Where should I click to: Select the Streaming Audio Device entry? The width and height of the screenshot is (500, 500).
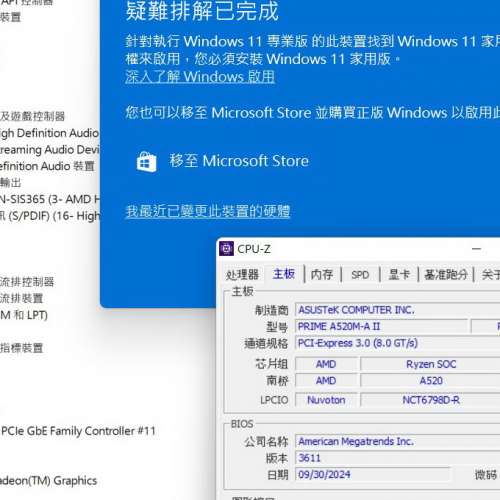pos(50,149)
